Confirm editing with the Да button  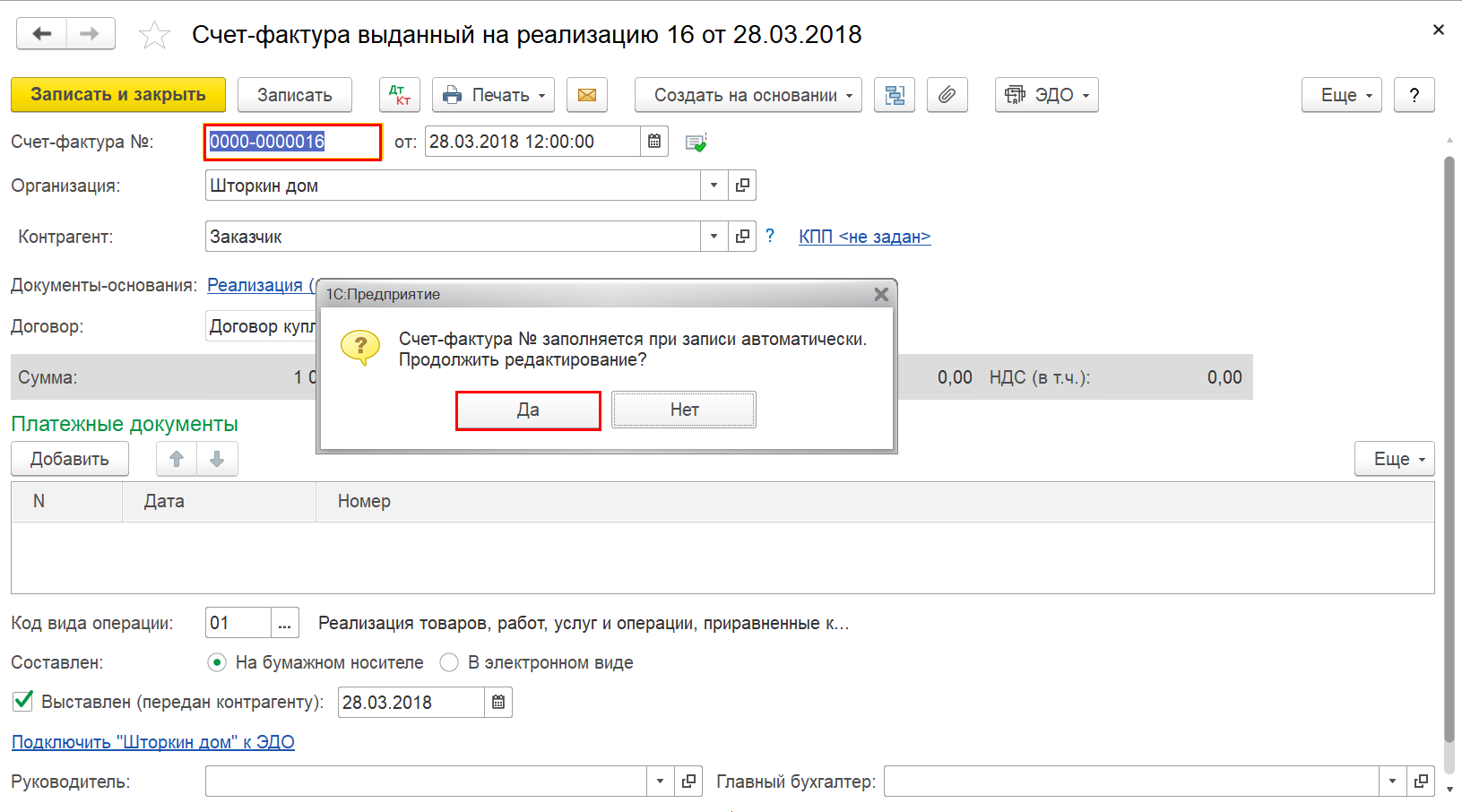[x=528, y=410]
